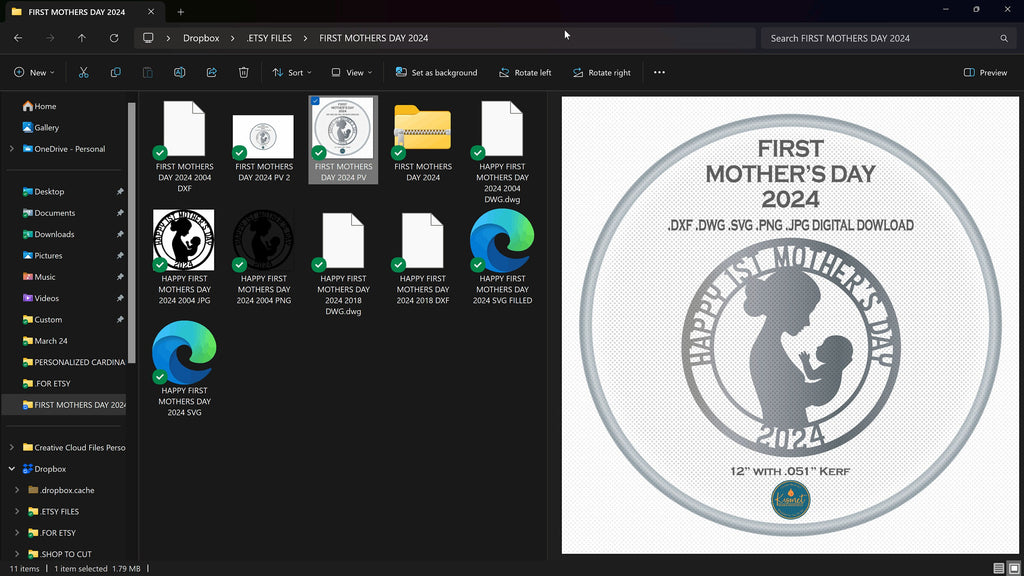Screen dimensions: 1024x576
Task: Select HAPPY FIRST MOTHERS DAY 2024 2004 PNG thumbnail
Action: tap(264, 257)
